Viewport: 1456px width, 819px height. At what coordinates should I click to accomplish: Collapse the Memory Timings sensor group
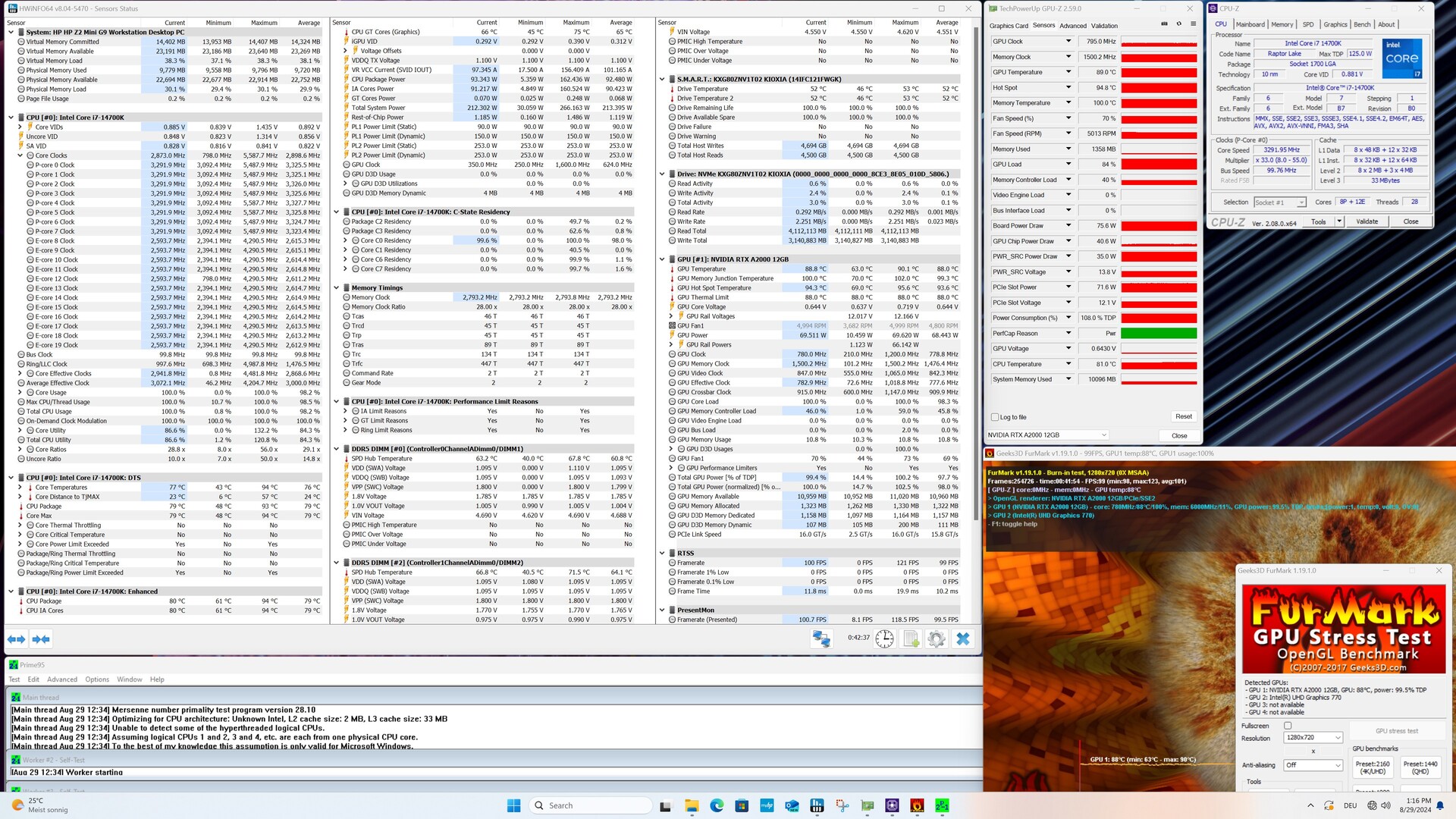pyautogui.click(x=337, y=288)
